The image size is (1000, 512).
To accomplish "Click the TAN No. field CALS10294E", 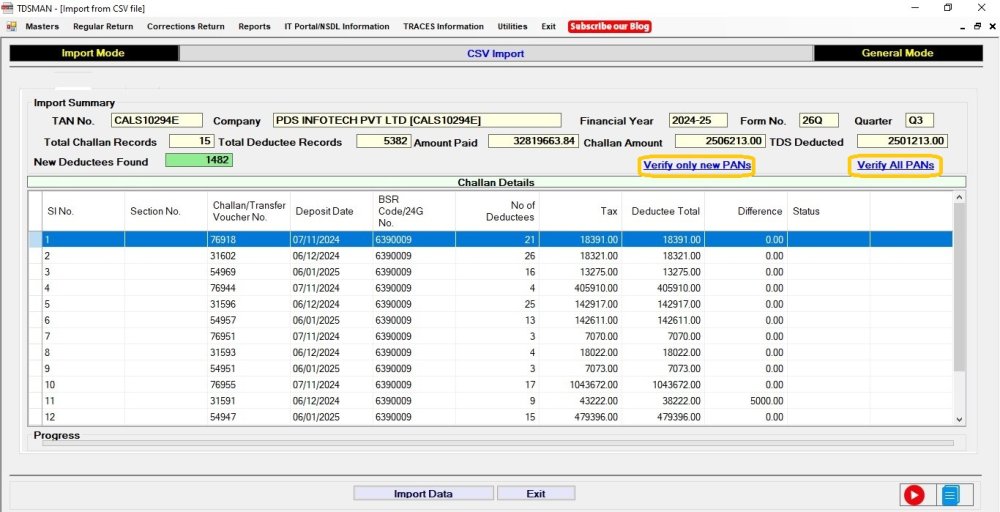I will pyautogui.click(x=156, y=121).
